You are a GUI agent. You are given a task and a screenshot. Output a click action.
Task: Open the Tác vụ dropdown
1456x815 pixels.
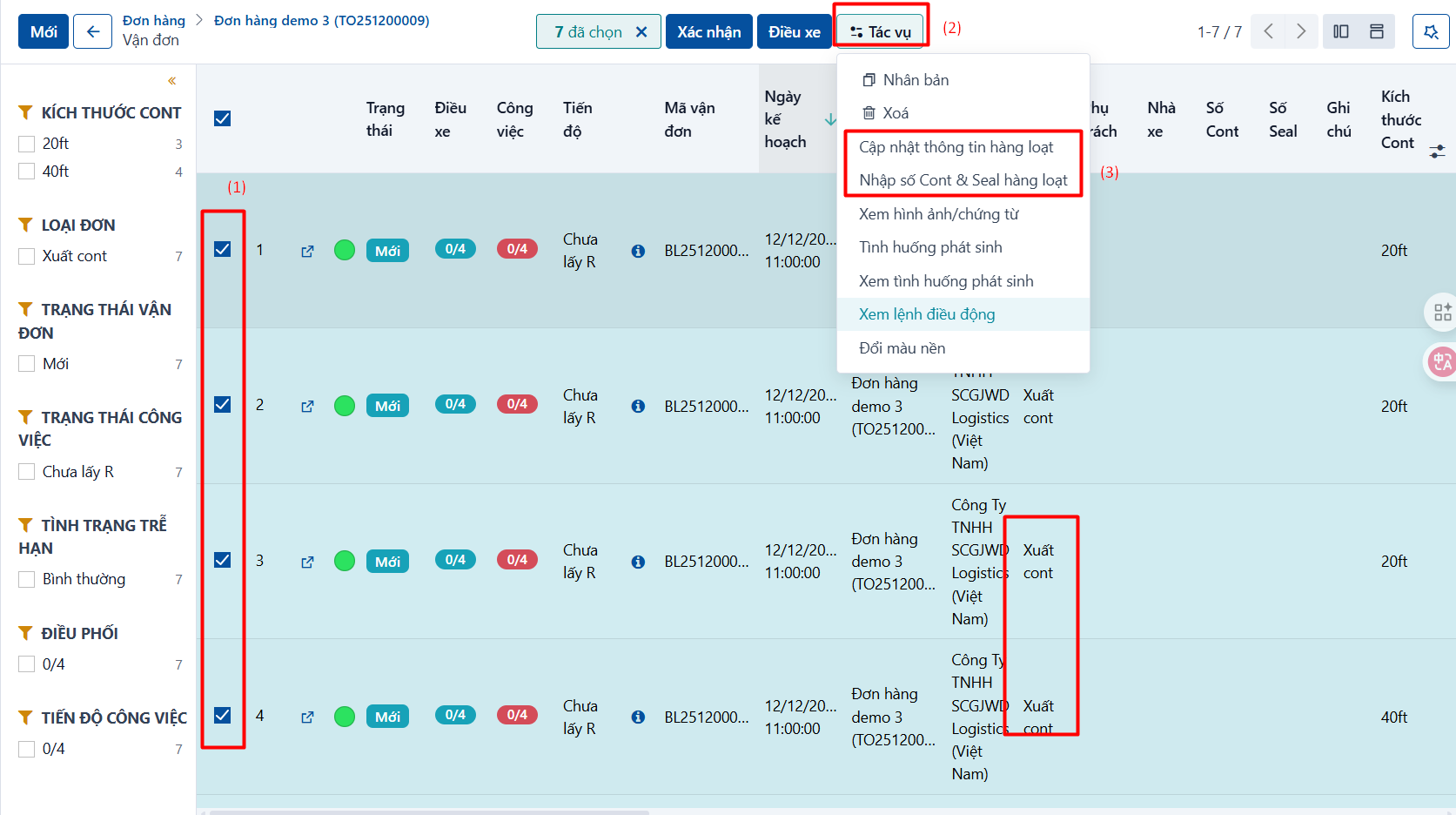point(880,31)
